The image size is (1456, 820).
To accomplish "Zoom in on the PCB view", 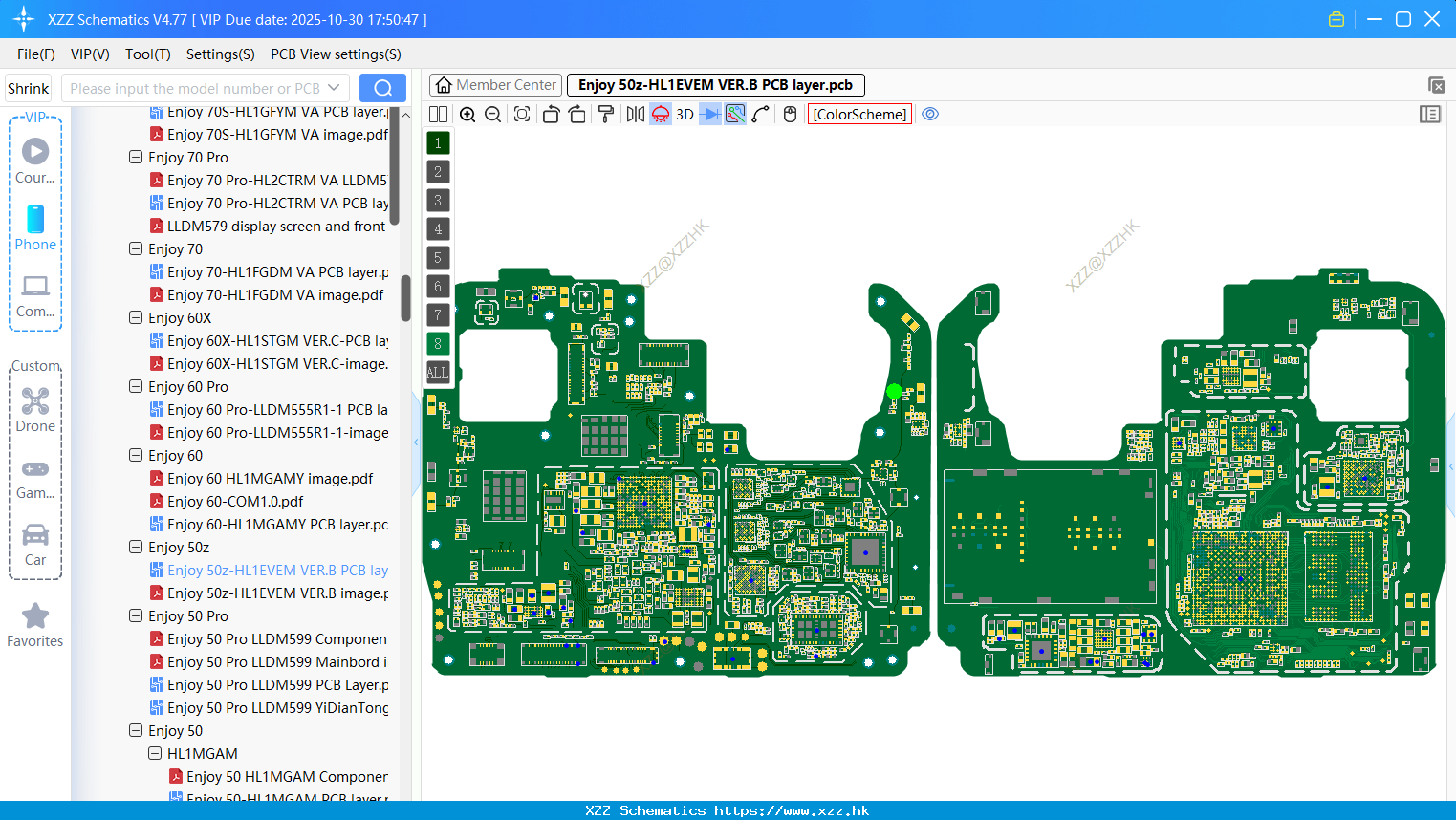I will [467, 114].
